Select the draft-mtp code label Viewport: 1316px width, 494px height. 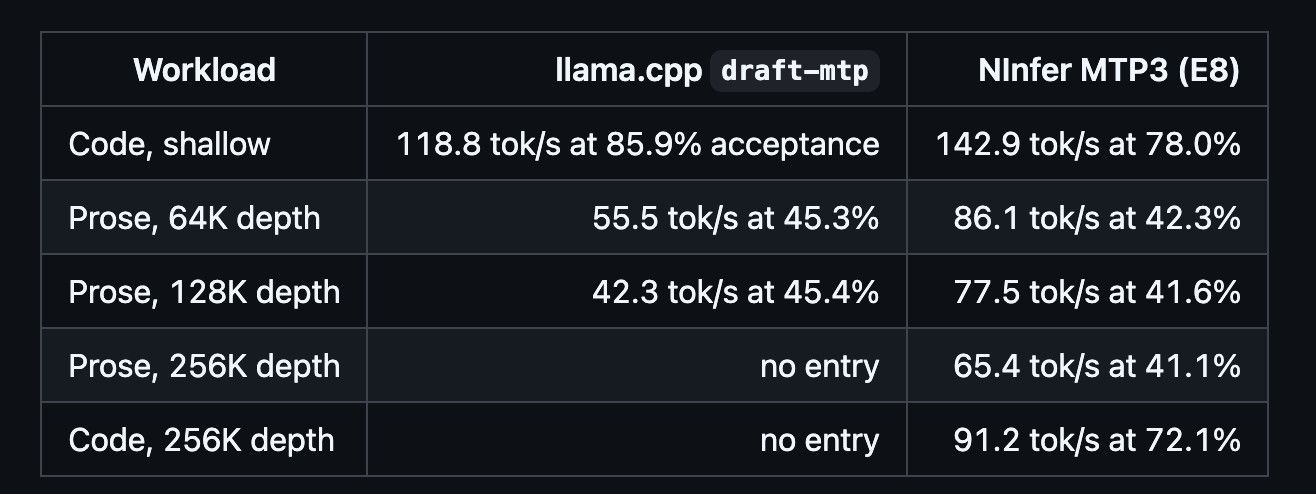795,70
